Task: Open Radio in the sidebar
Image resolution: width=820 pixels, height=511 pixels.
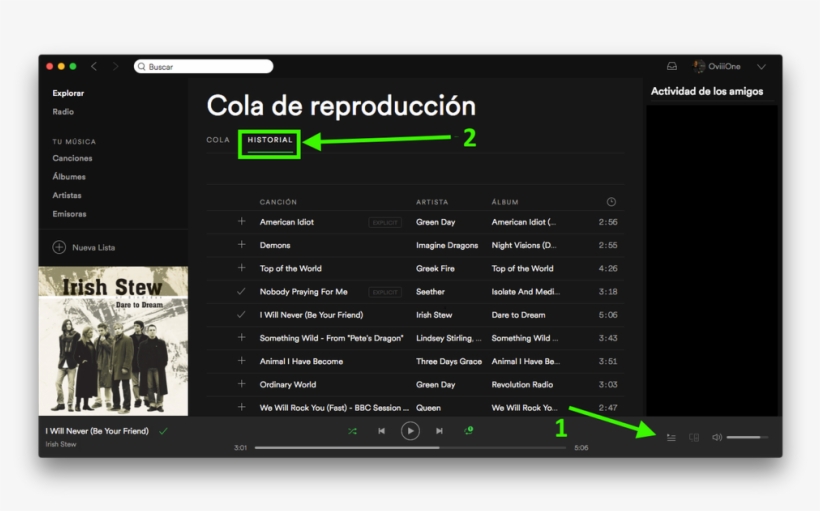Action: click(63, 111)
